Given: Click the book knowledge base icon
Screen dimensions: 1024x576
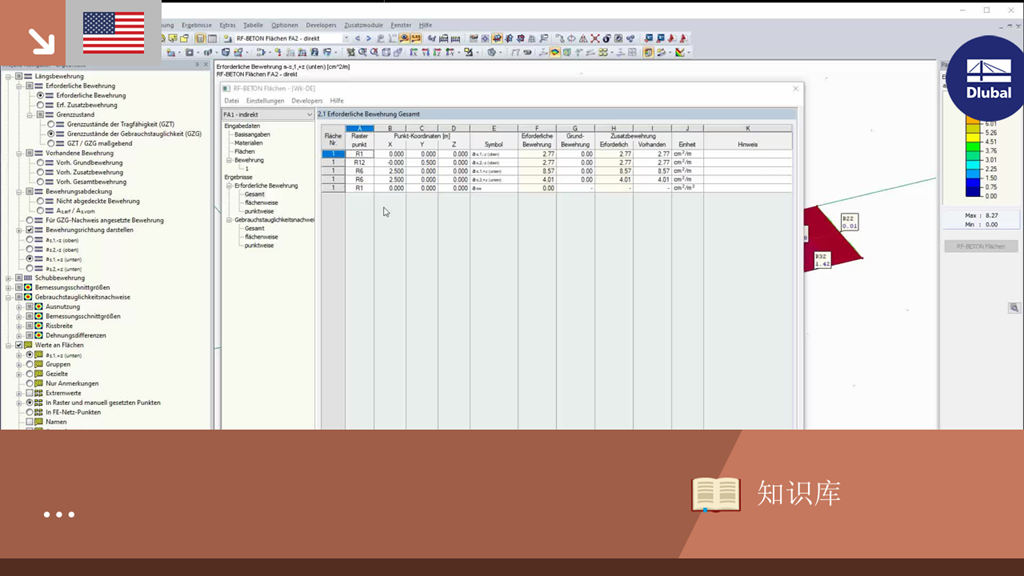Looking at the screenshot, I should [716, 494].
